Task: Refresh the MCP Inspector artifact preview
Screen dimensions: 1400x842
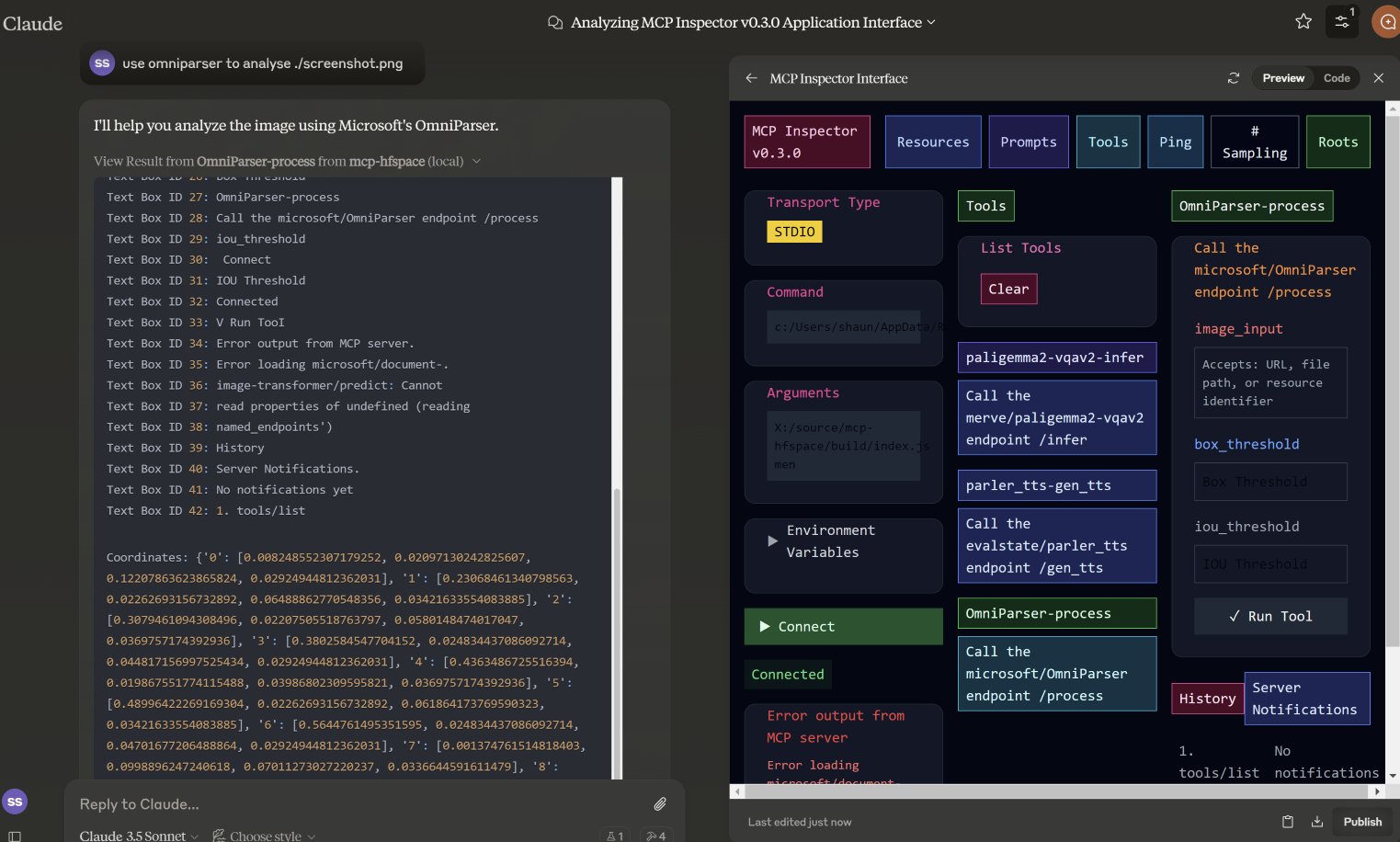Action: click(1233, 78)
